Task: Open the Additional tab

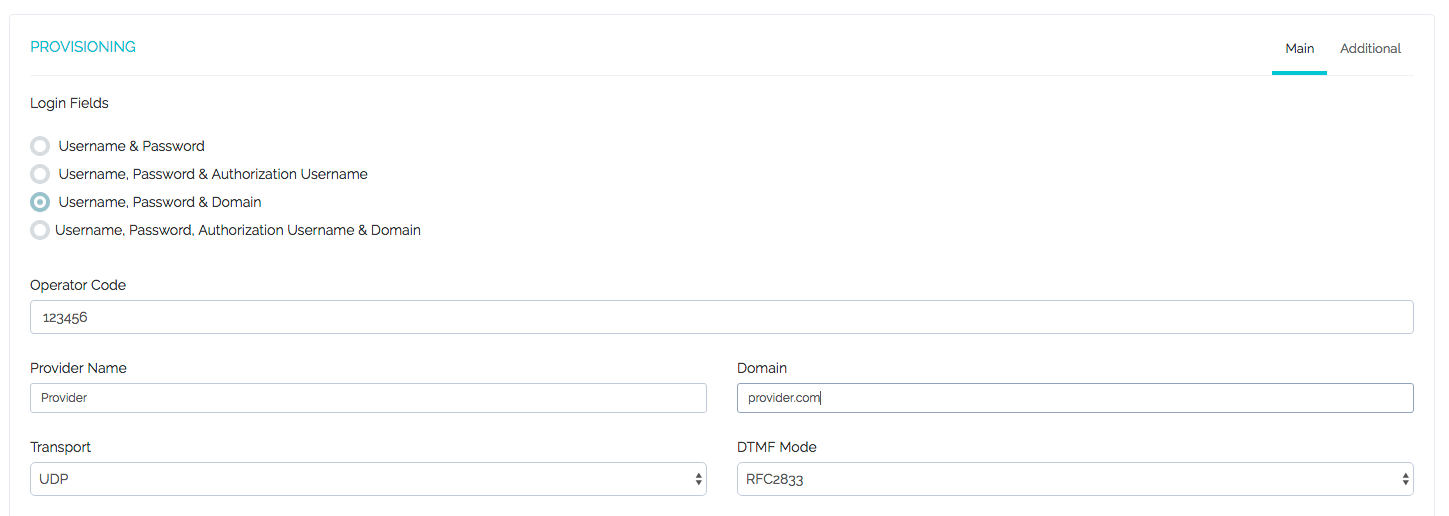Action: pos(1370,48)
